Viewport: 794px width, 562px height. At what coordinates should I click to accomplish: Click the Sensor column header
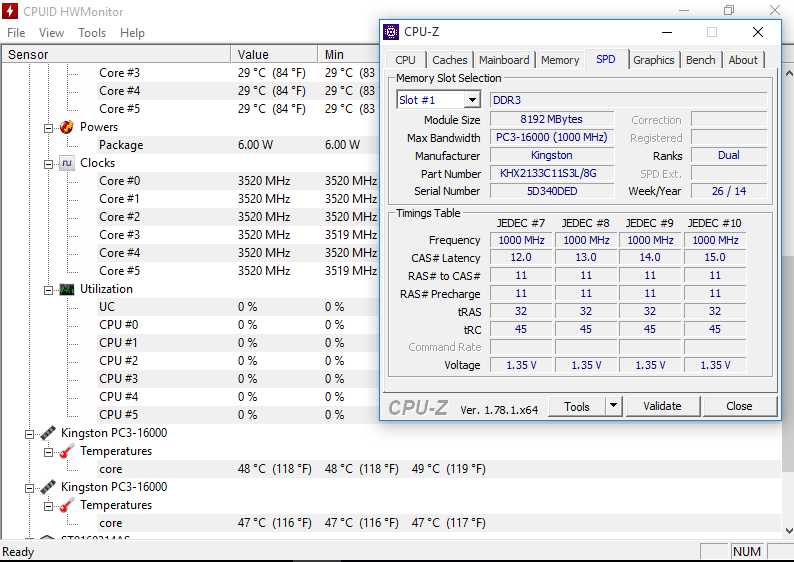click(x=116, y=55)
